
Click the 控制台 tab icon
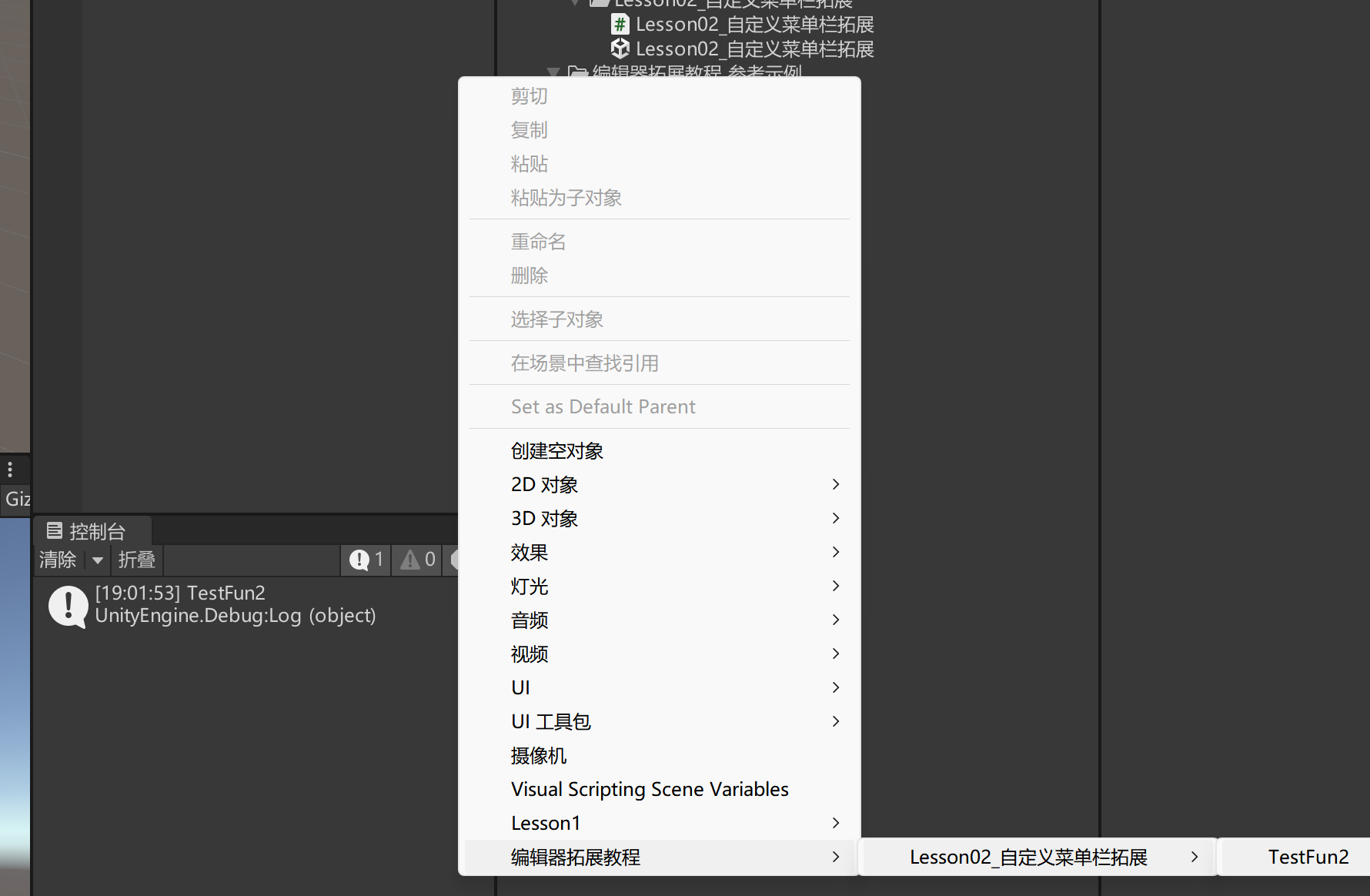pos(55,530)
